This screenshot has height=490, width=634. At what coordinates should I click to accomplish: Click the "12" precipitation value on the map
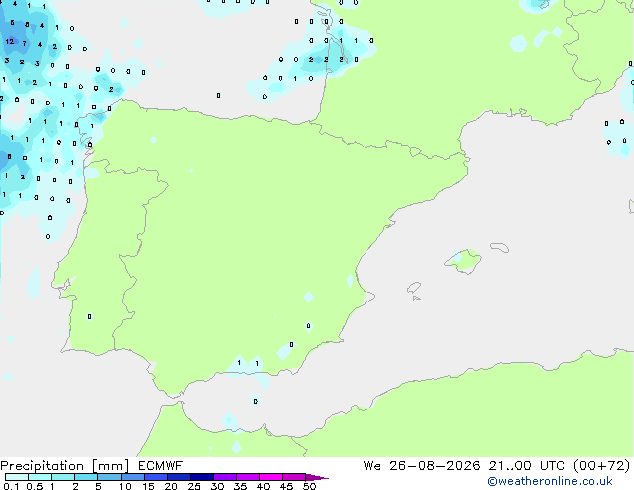point(10,41)
